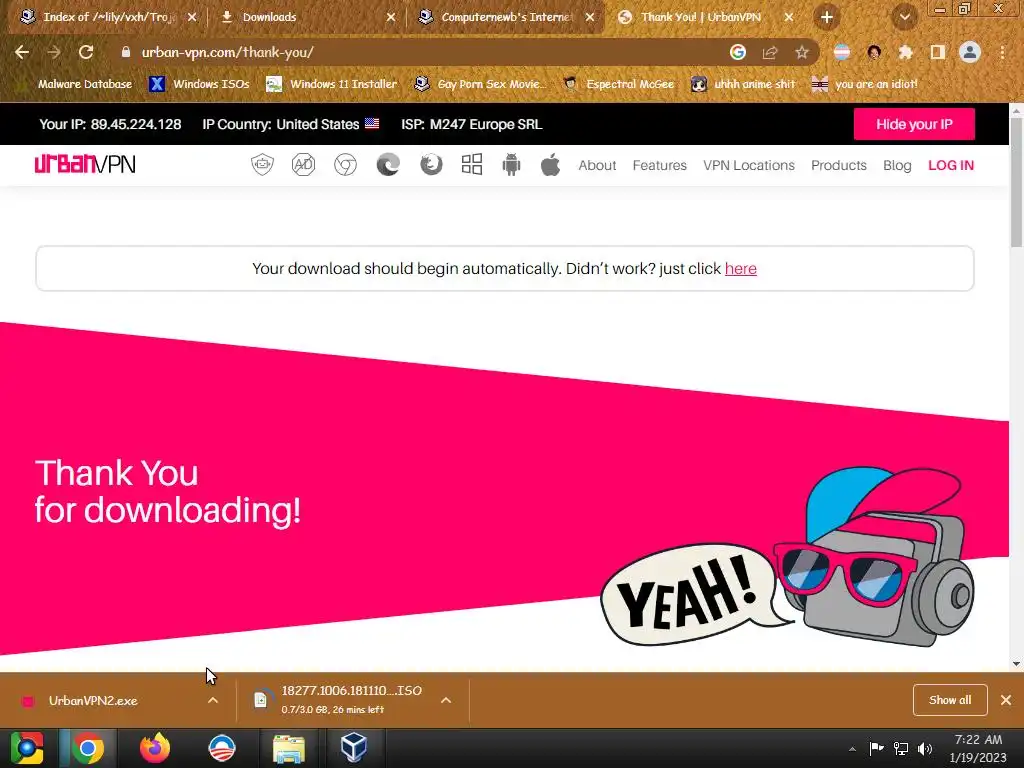1024x768 pixels.
Task: Click the forward navigation arrow
Action: tap(54, 52)
